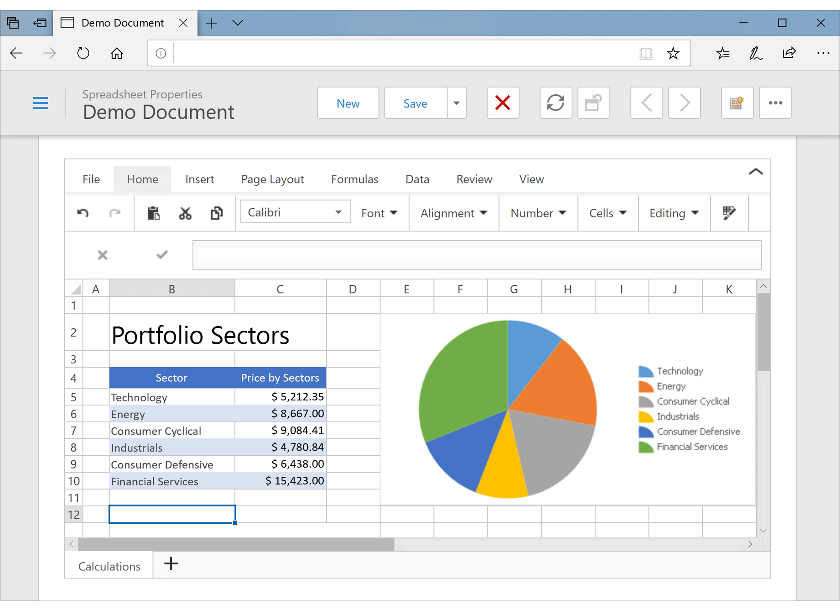Click the Paste icon
This screenshot has height=612, width=840.
tap(152, 212)
